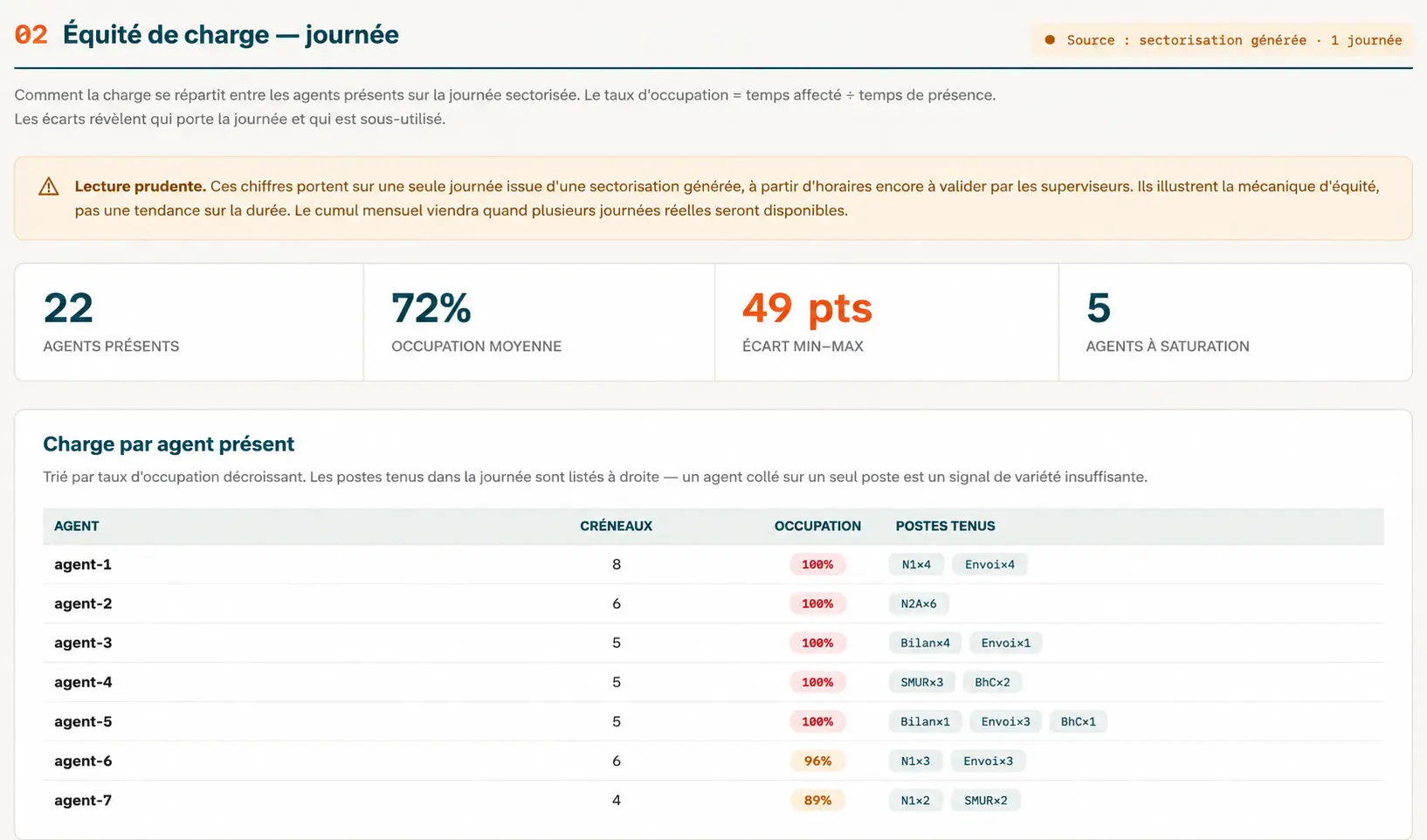Click the N1×2 tag for agent-7

pyautogui.click(x=915, y=800)
